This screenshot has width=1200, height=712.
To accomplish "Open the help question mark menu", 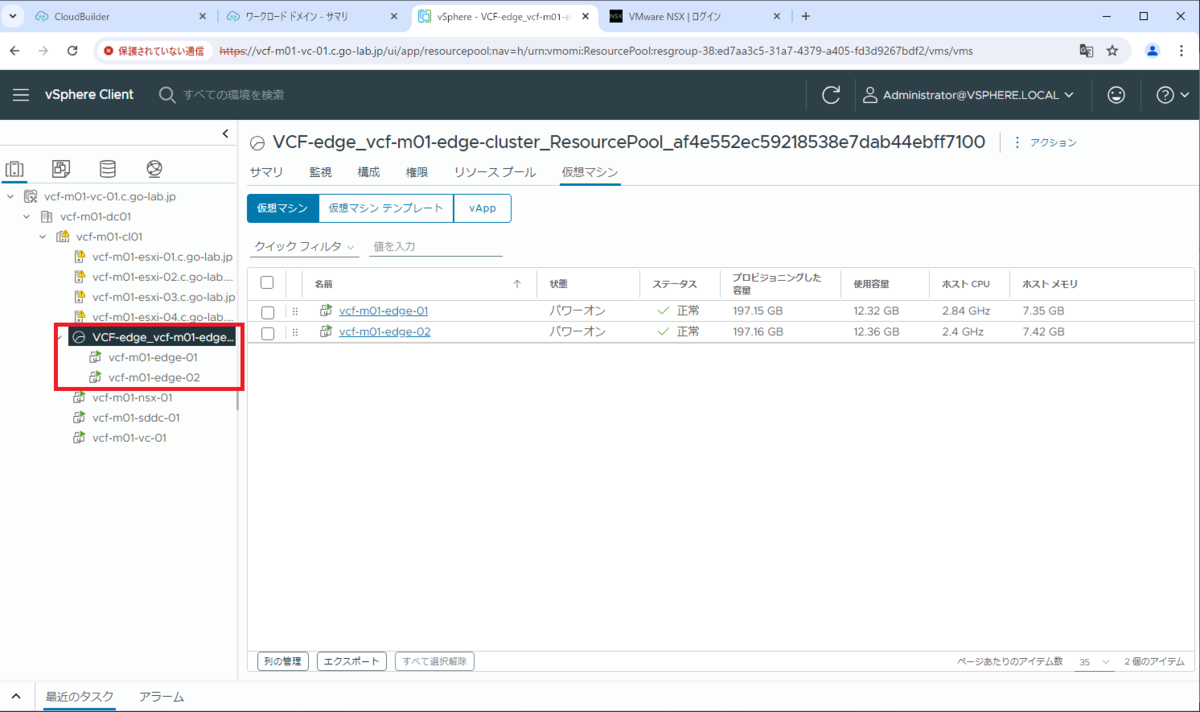I will point(1172,95).
